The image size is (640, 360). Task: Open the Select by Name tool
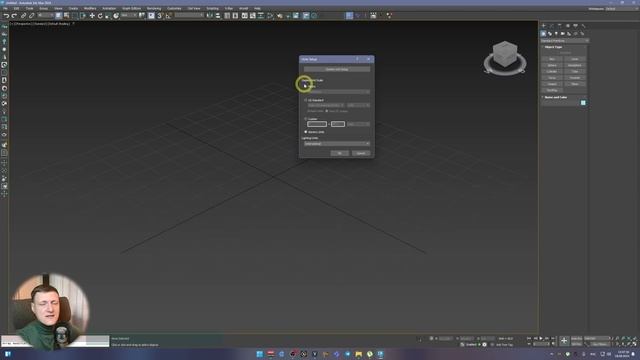[x=67, y=16]
